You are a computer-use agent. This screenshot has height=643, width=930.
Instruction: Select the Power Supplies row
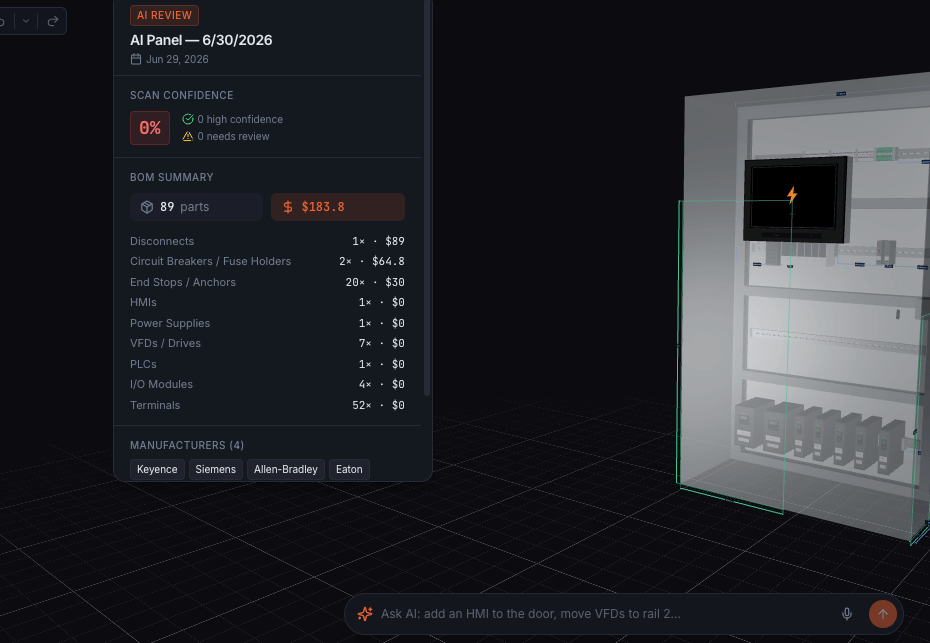click(x=267, y=323)
